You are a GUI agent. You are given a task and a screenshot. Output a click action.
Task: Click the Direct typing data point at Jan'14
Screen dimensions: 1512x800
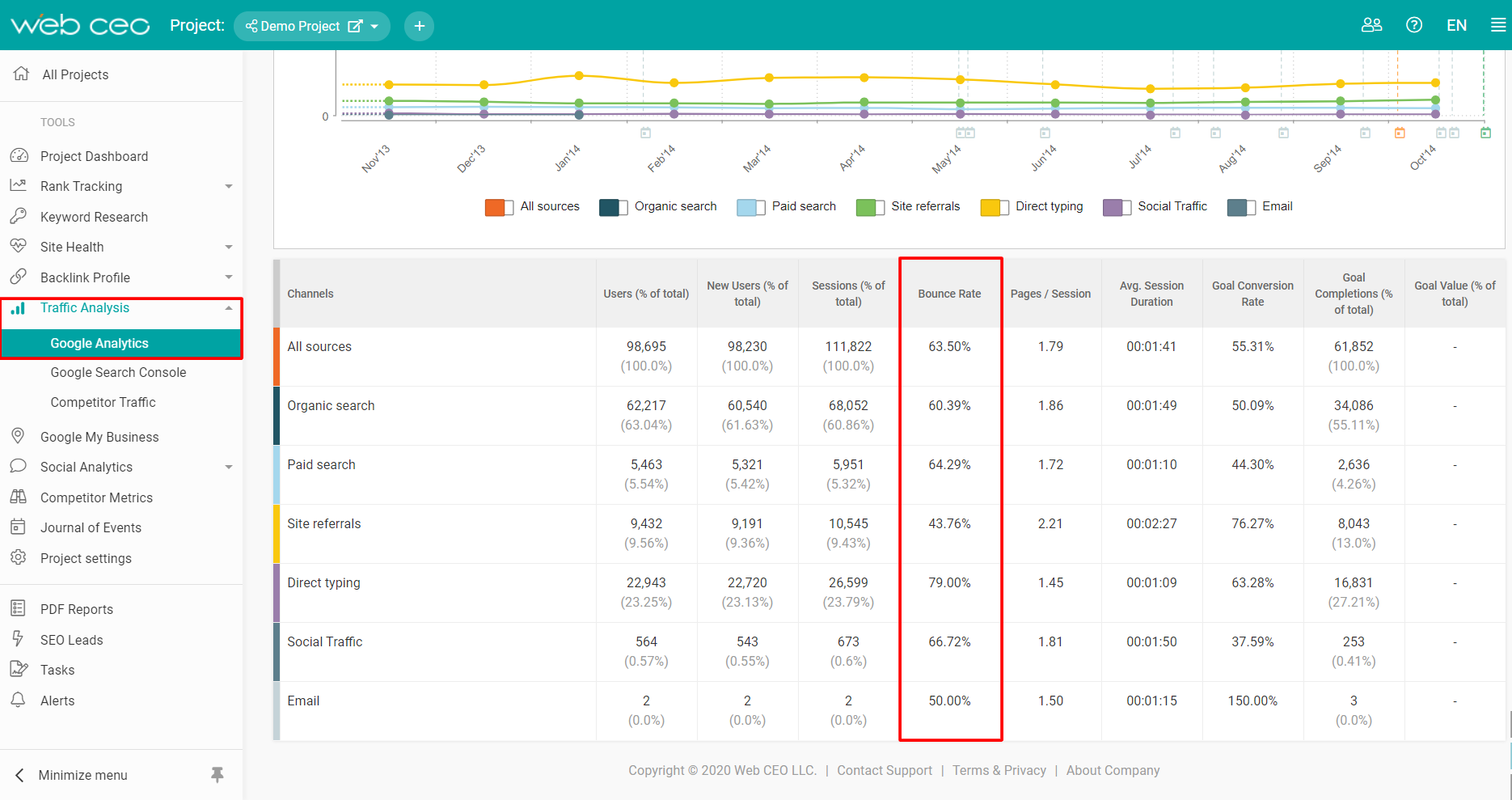579,75
